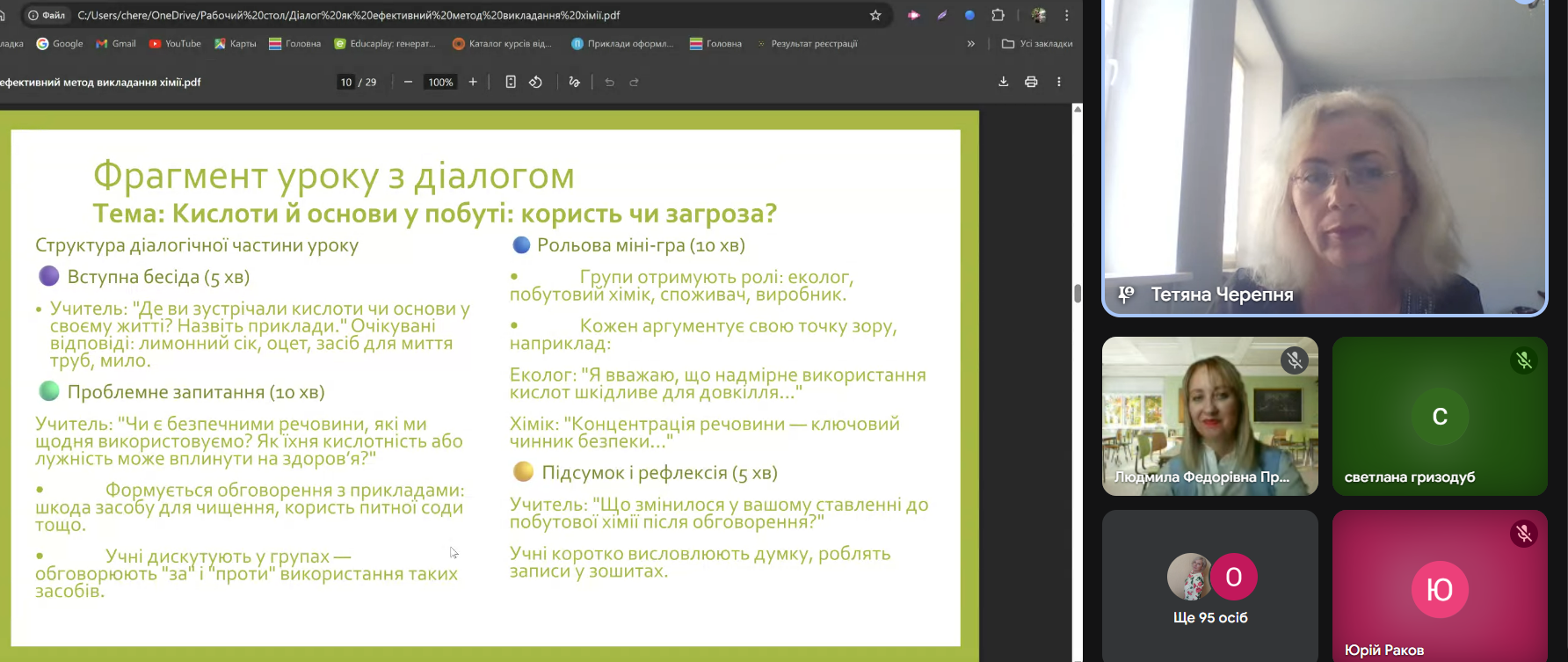Open the Chrome profile avatar
The height and width of the screenshot is (662, 1568).
(1039, 15)
